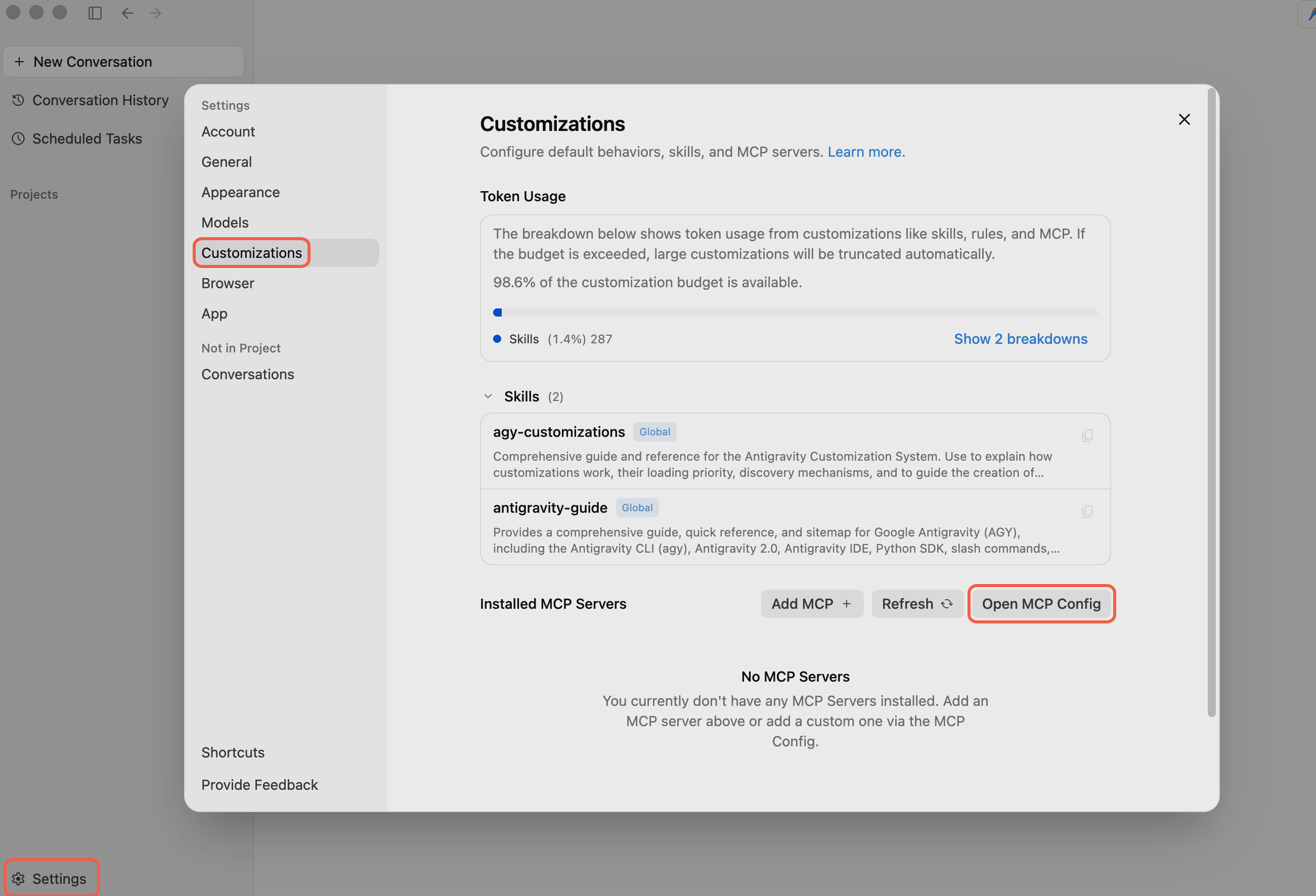1316x896 pixels.
Task: Start a New Conversation
Action: point(123,62)
